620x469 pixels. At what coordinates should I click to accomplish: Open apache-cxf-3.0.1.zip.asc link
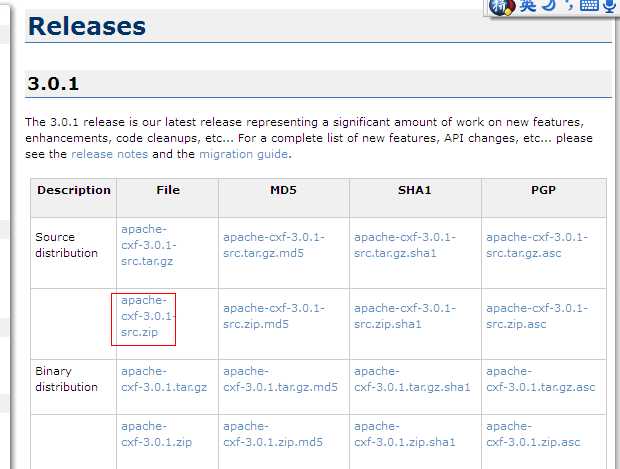533,434
